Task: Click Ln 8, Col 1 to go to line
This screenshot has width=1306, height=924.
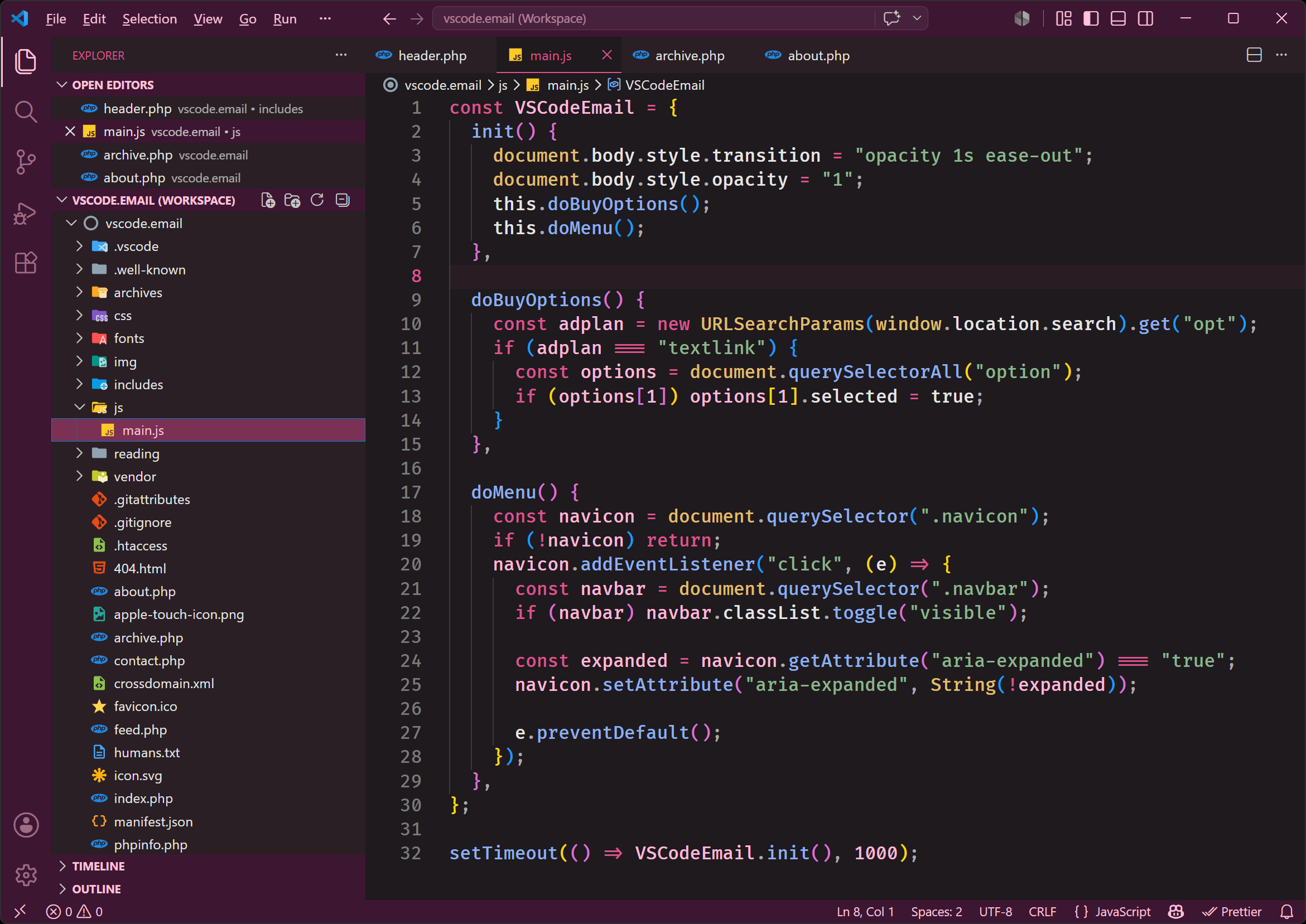Action: pyautogui.click(x=865, y=912)
